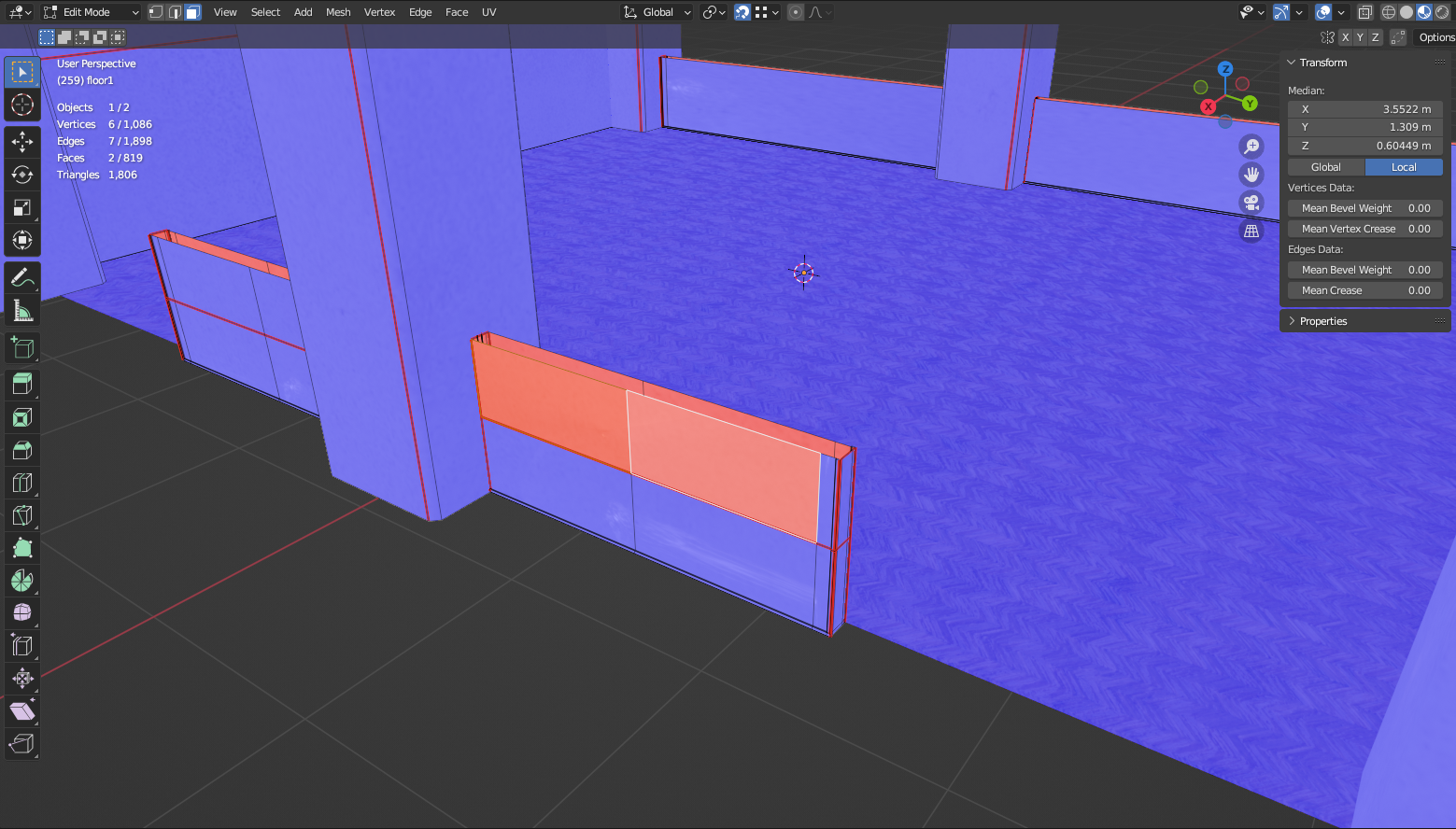Toggle viewport gizmos display

pyautogui.click(x=1281, y=12)
